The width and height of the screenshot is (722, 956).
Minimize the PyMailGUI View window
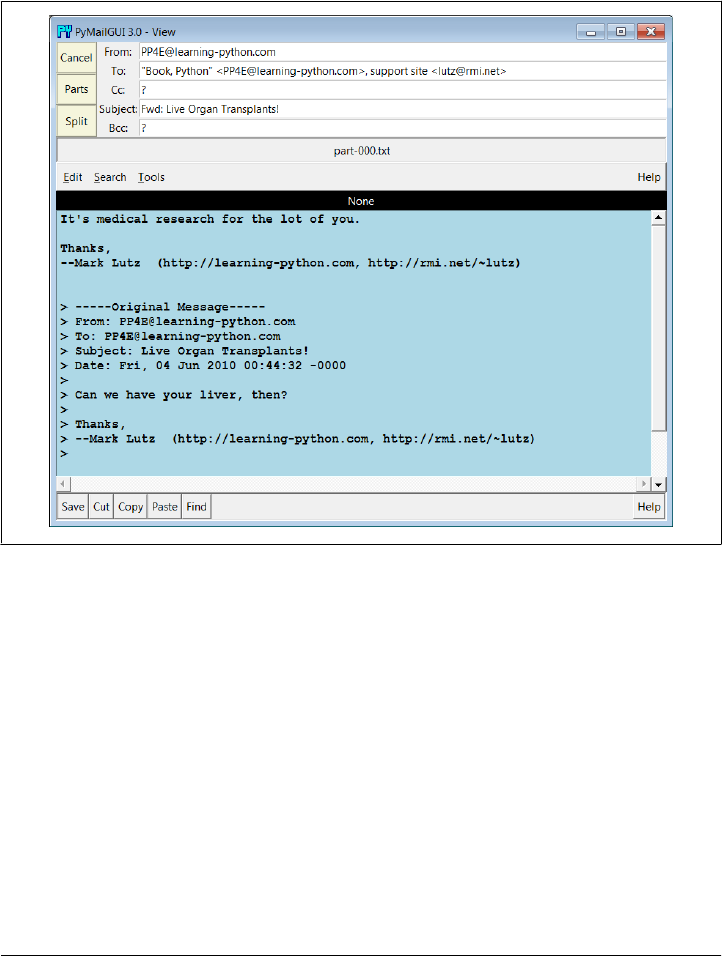[x=590, y=32]
